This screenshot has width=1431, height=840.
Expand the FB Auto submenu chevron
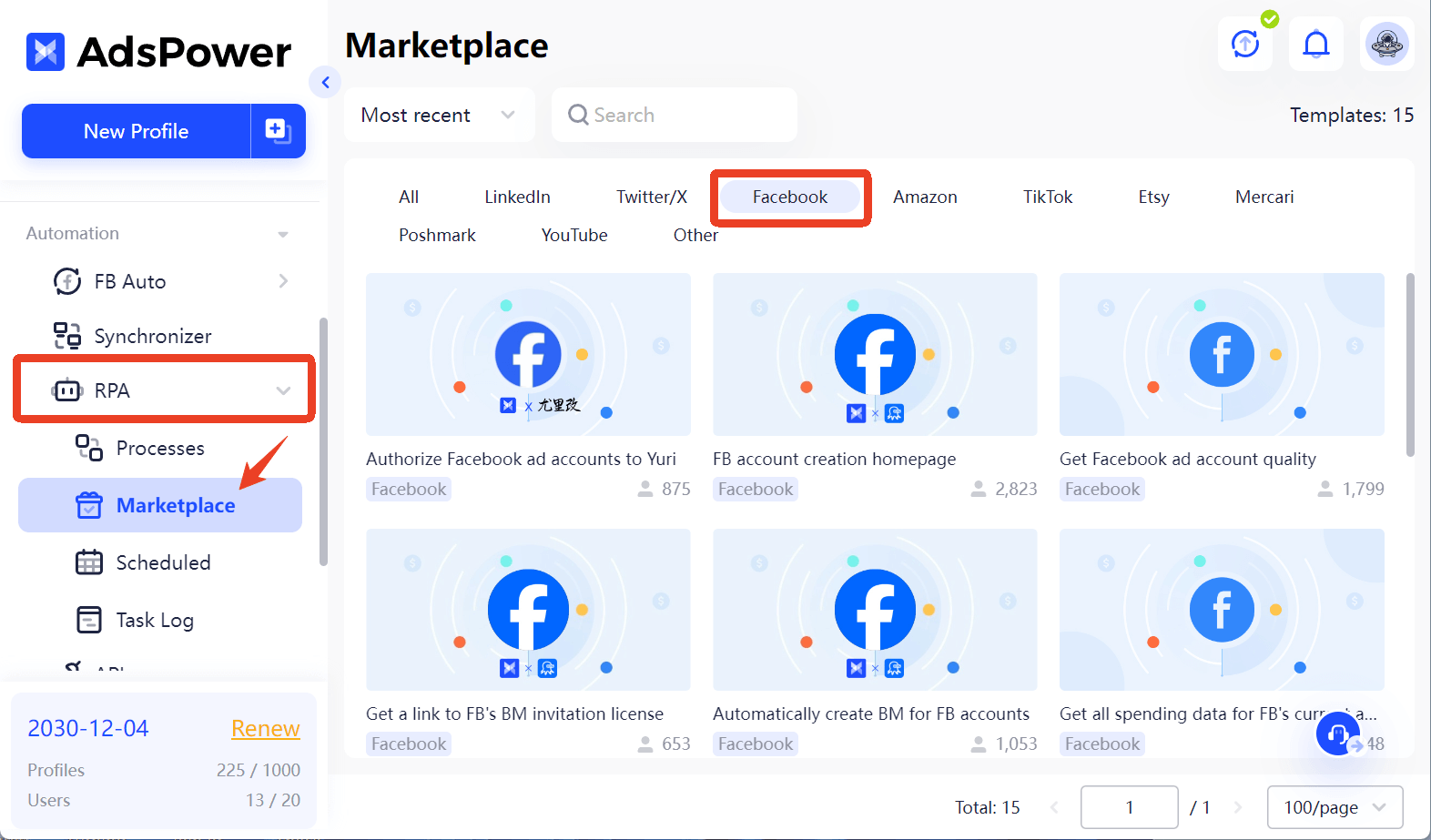283,281
